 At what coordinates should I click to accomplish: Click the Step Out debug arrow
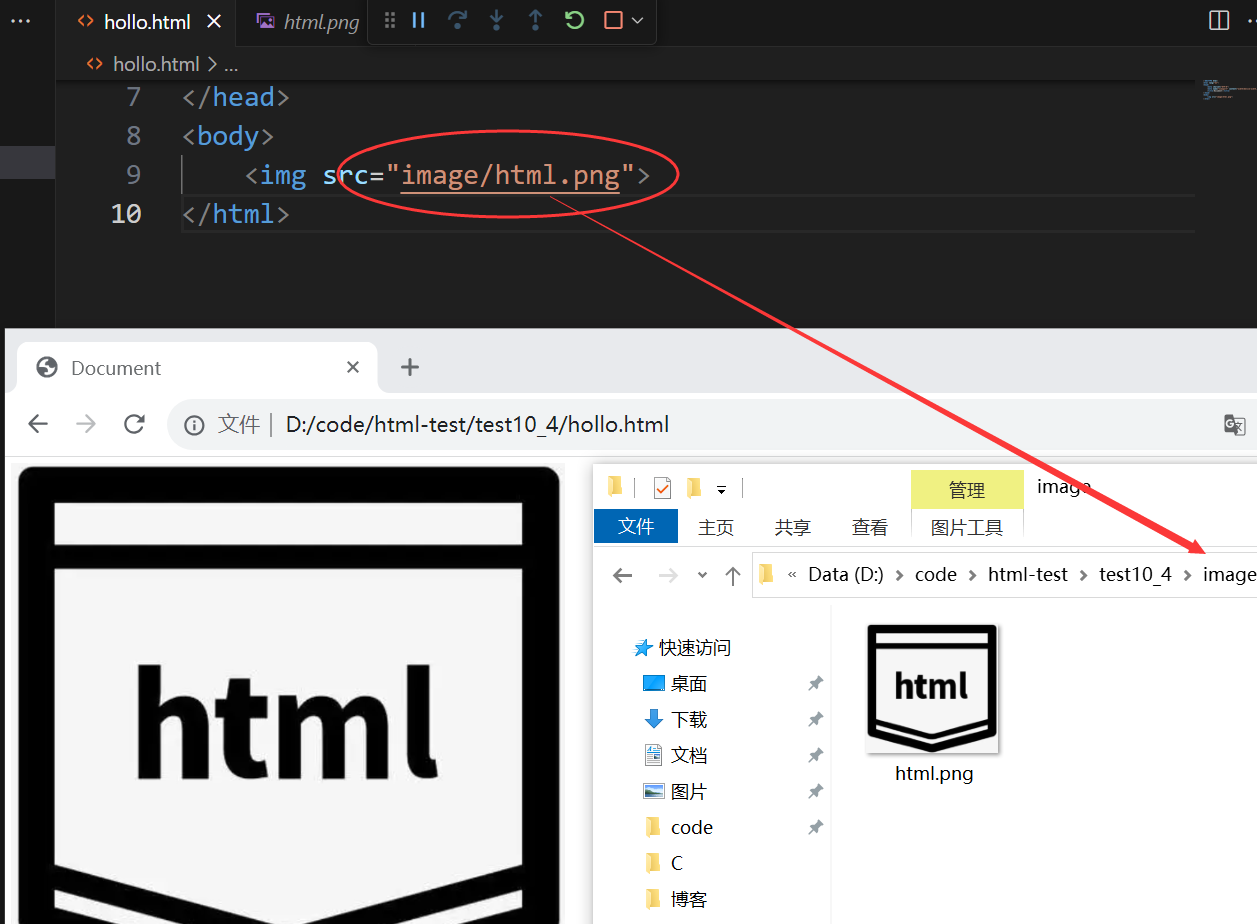[535, 20]
